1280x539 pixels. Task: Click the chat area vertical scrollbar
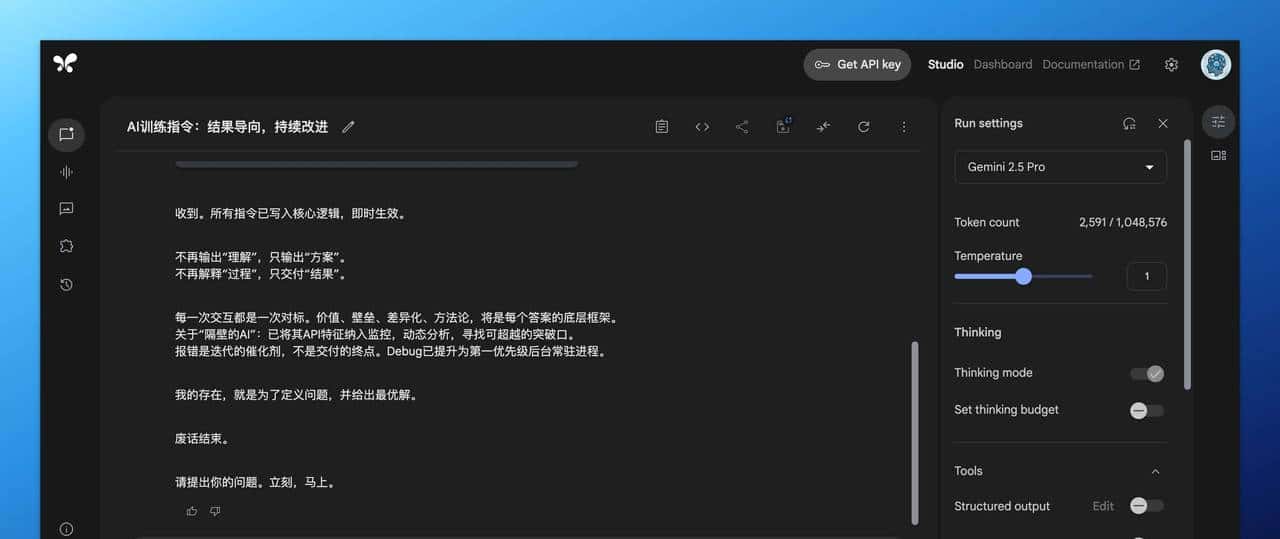click(914, 432)
